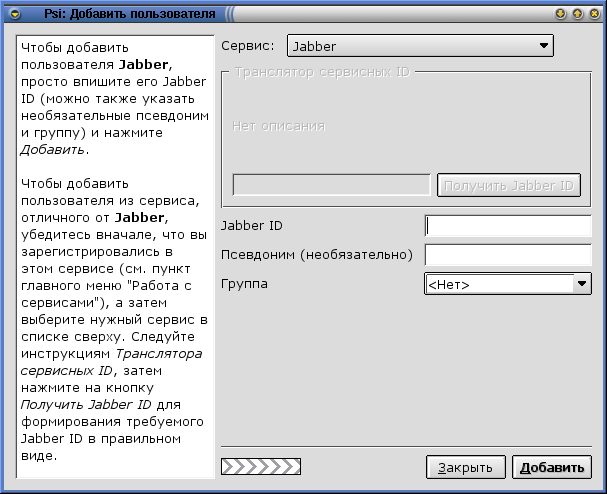Click the up-arrow maximize button in title bar

pyautogui.click(x=577, y=14)
